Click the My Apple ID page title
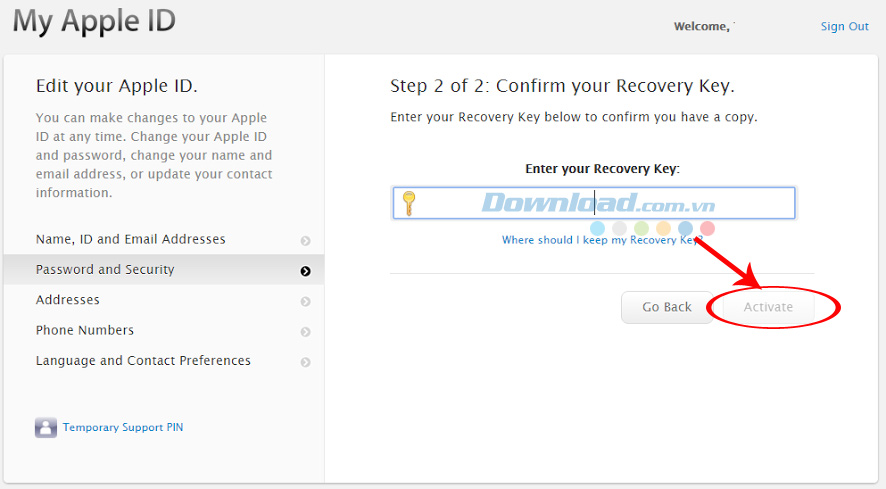This screenshot has width=886, height=489. 94,22
